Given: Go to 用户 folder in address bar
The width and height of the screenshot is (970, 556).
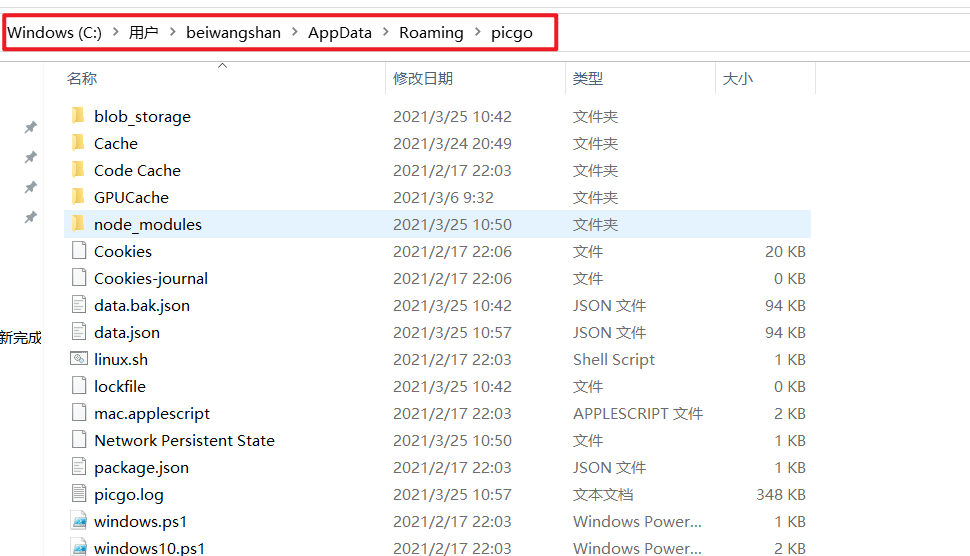Looking at the screenshot, I should (x=144, y=32).
